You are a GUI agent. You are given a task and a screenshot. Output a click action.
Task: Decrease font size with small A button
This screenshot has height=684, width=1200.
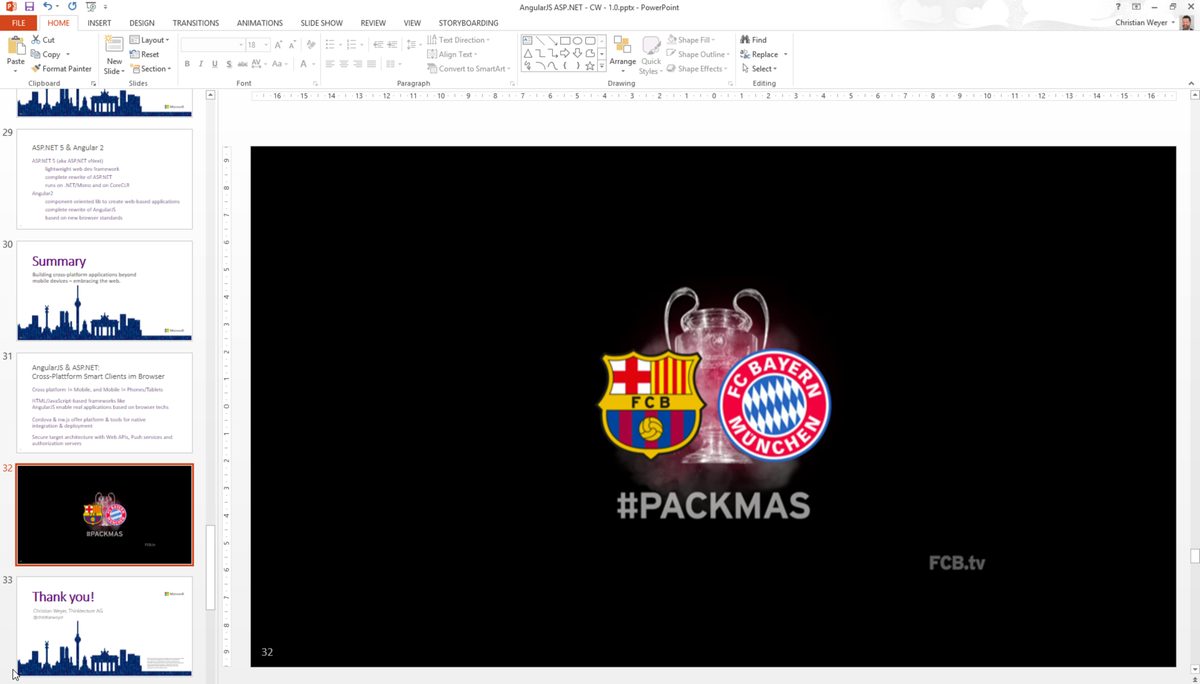(x=292, y=45)
